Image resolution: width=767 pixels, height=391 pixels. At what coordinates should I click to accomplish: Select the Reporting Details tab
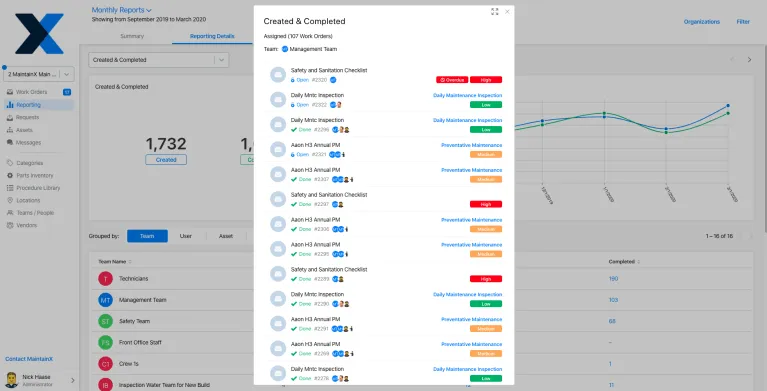tap(212, 36)
